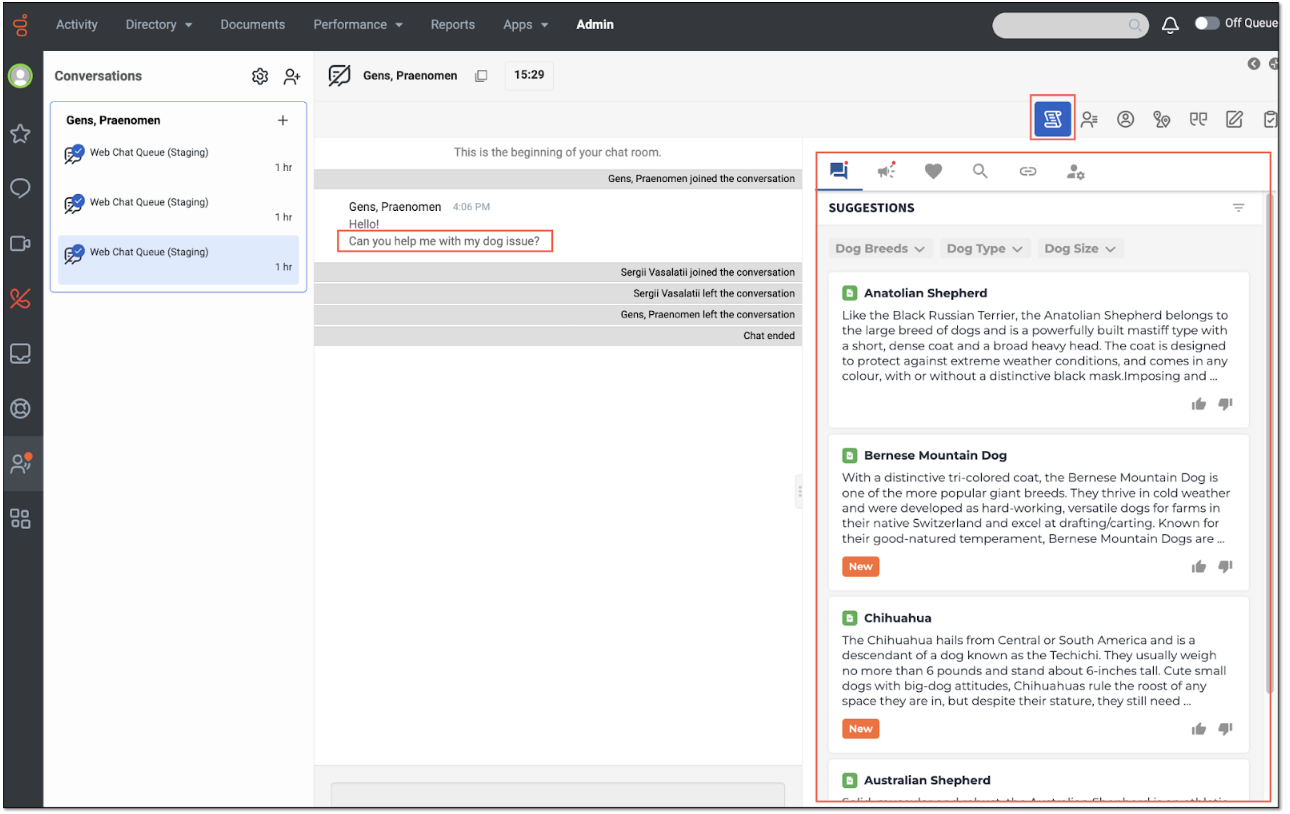Open the user profile avatar
Viewport: 1290px width, 814px height.
(x=20, y=76)
